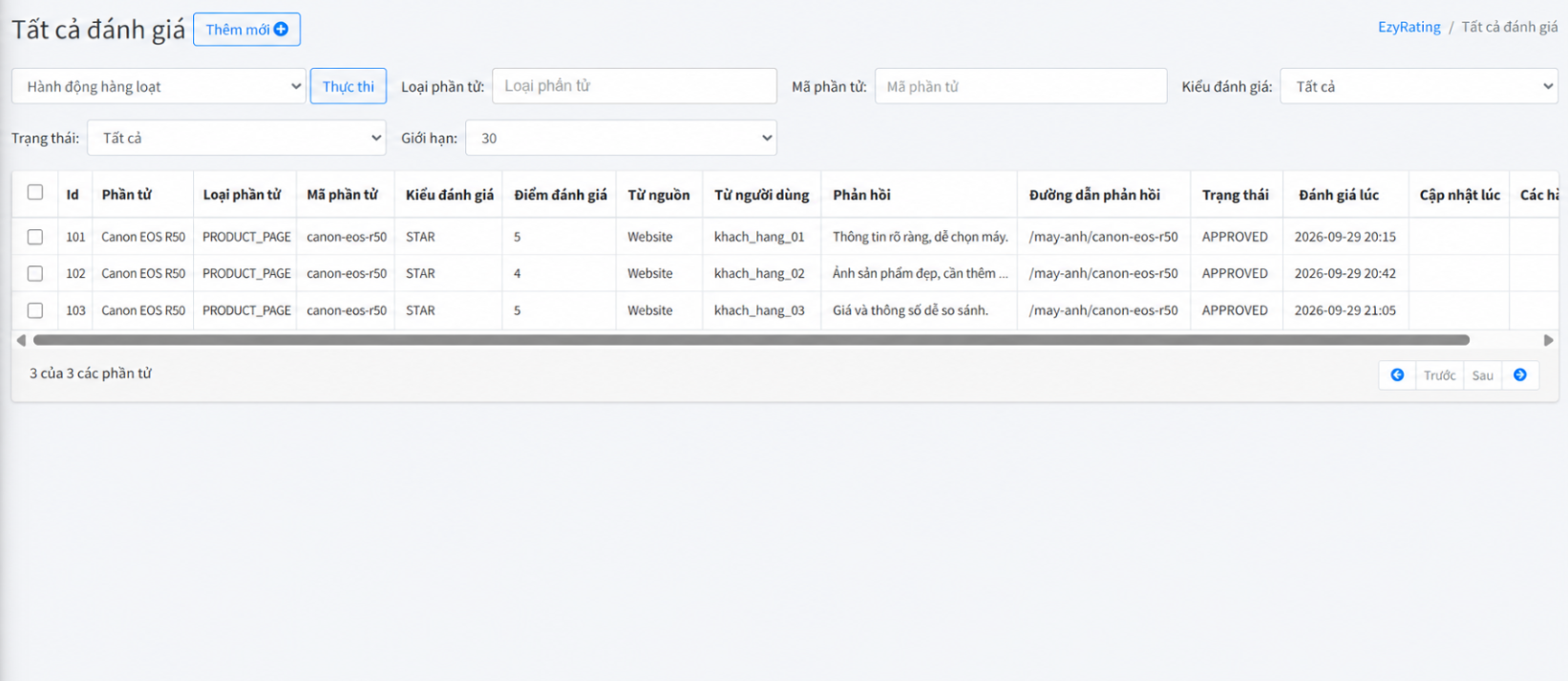Click the timestamp 2026-09-29 20:42
1568x681 pixels.
[1345, 273]
